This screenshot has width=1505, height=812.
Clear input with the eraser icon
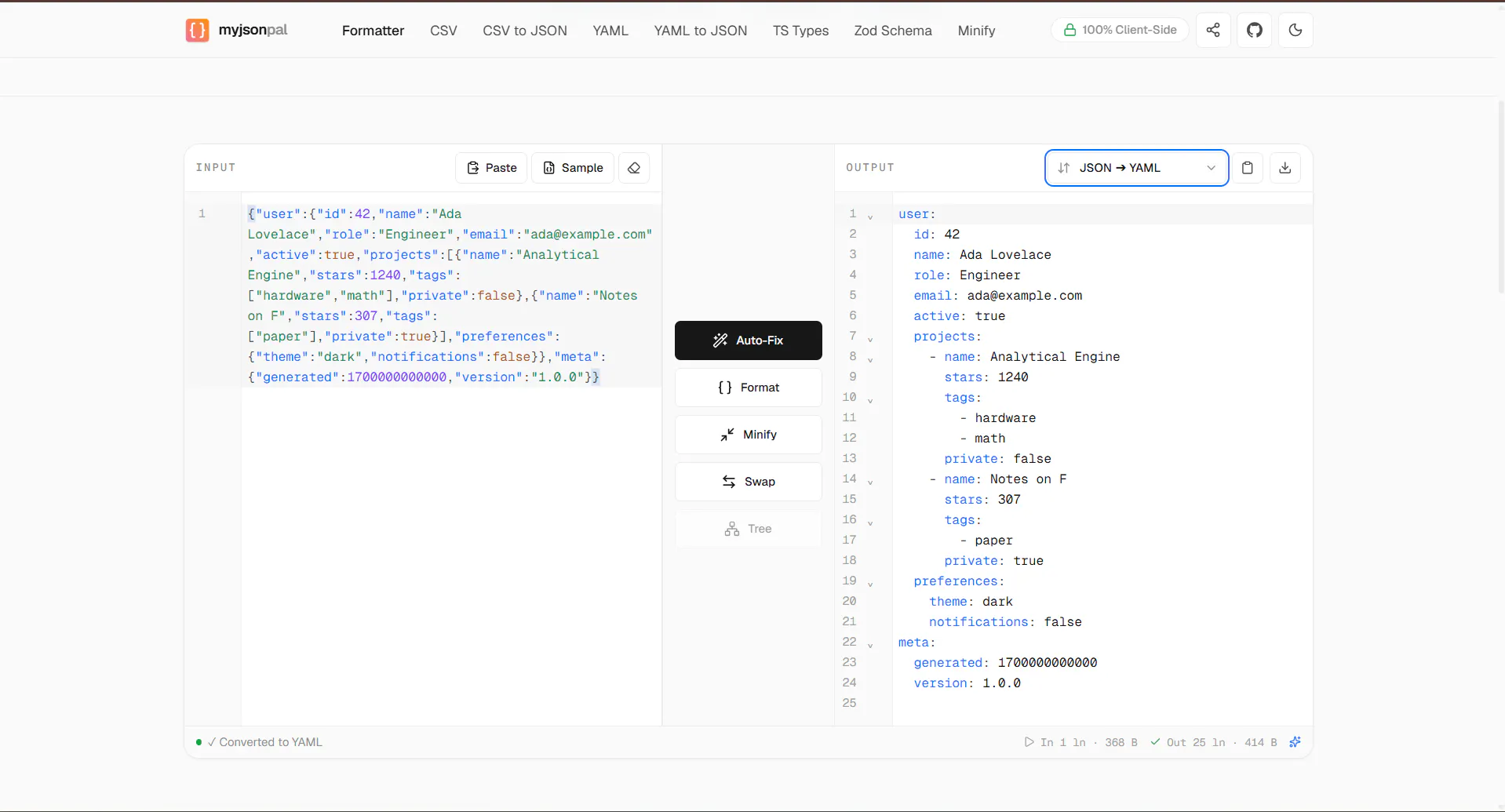(634, 168)
